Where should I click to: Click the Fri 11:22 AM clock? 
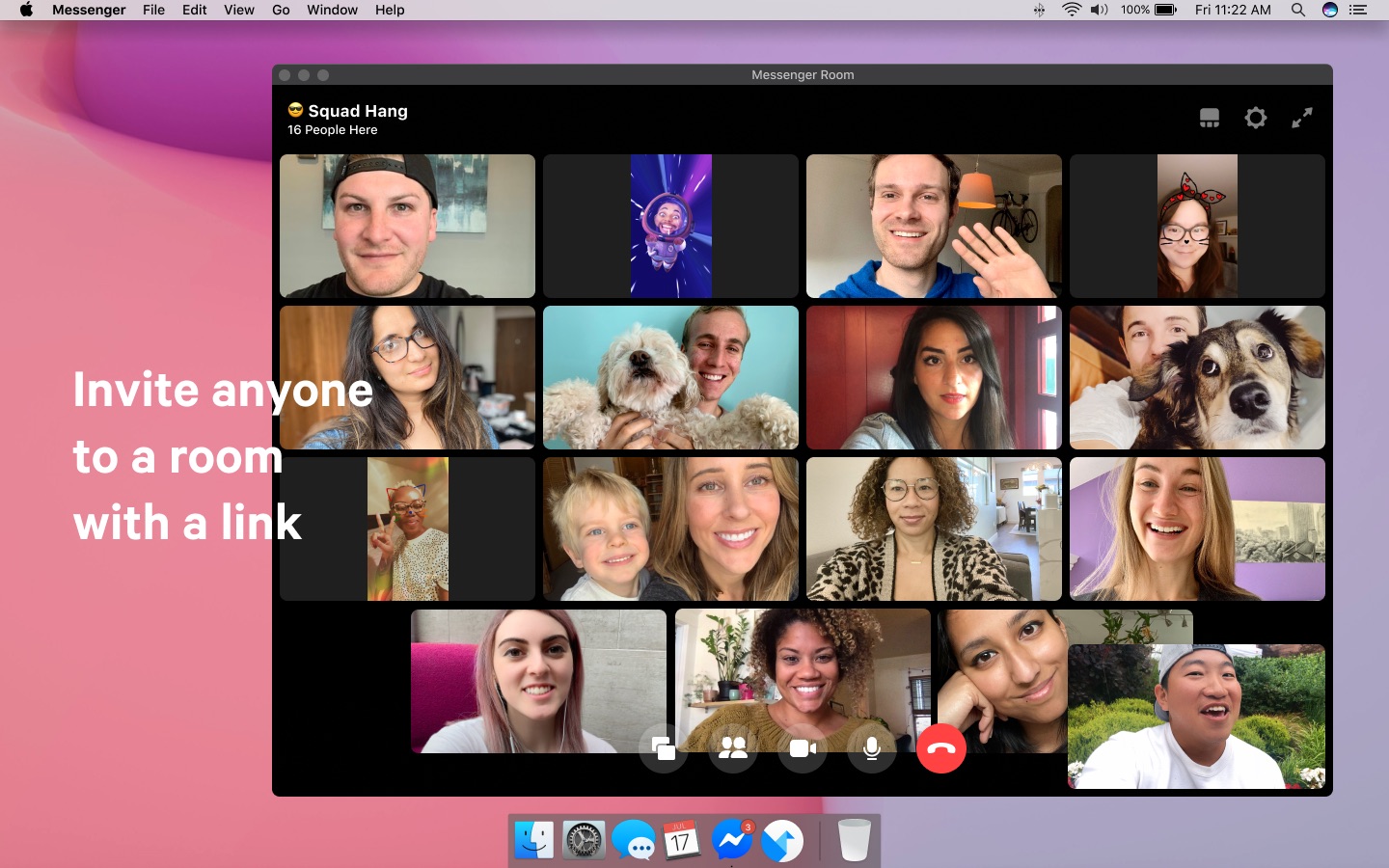click(1233, 10)
